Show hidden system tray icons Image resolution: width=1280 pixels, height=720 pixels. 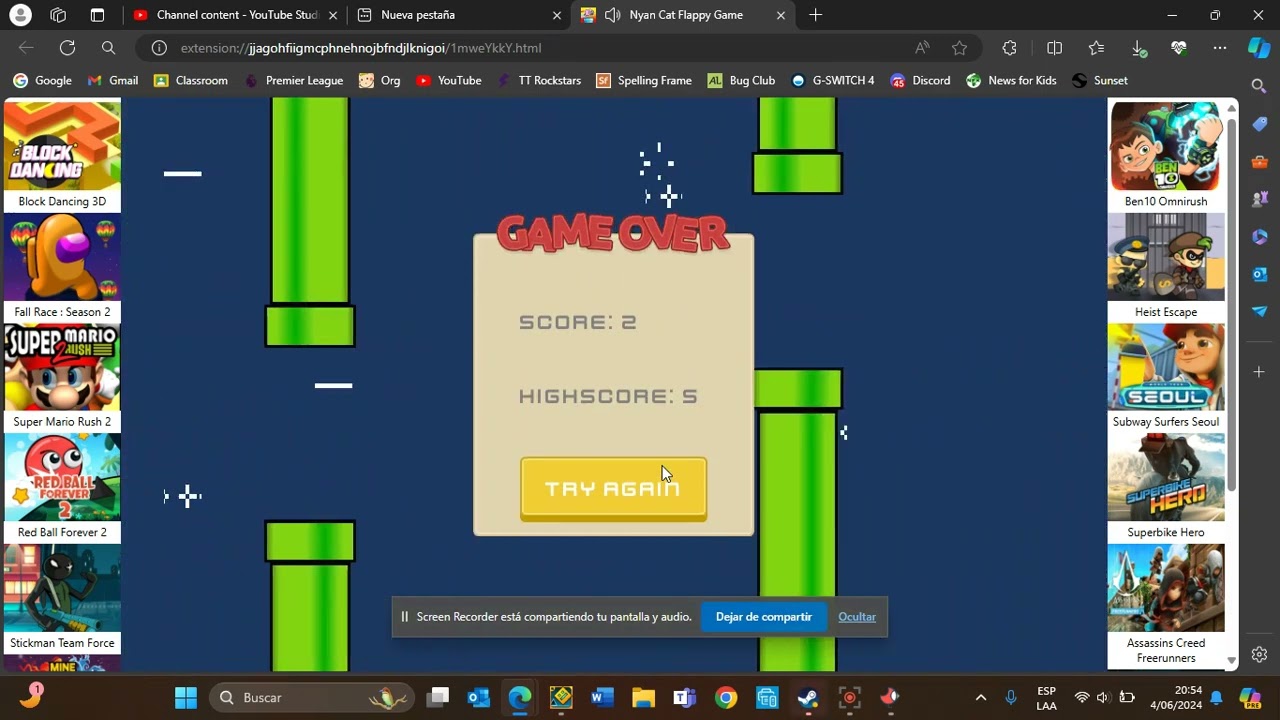pyautogui.click(x=981, y=697)
